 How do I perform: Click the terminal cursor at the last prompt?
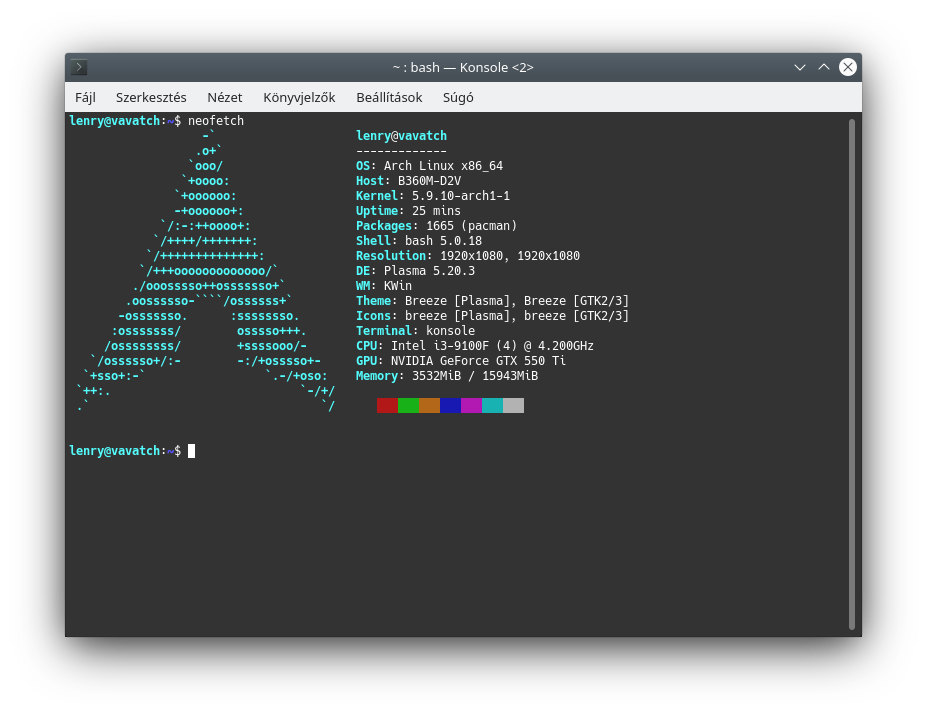[192, 451]
